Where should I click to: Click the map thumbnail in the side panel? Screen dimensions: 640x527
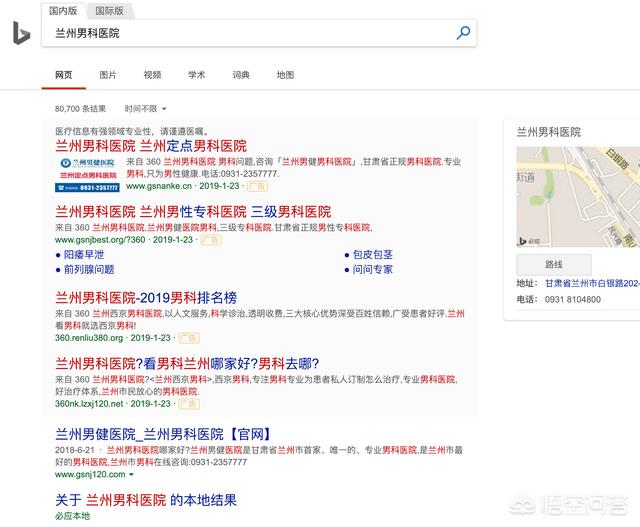[578, 197]
